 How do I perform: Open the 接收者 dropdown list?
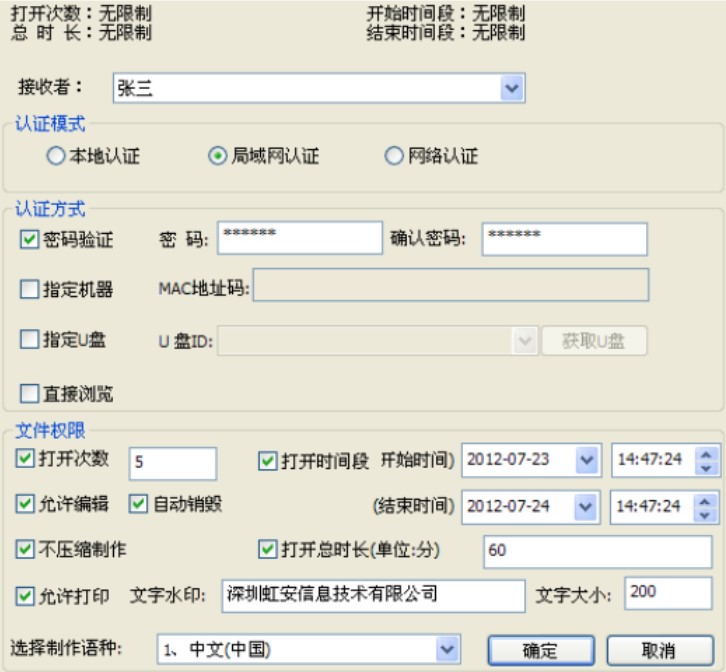coord(512,89)
